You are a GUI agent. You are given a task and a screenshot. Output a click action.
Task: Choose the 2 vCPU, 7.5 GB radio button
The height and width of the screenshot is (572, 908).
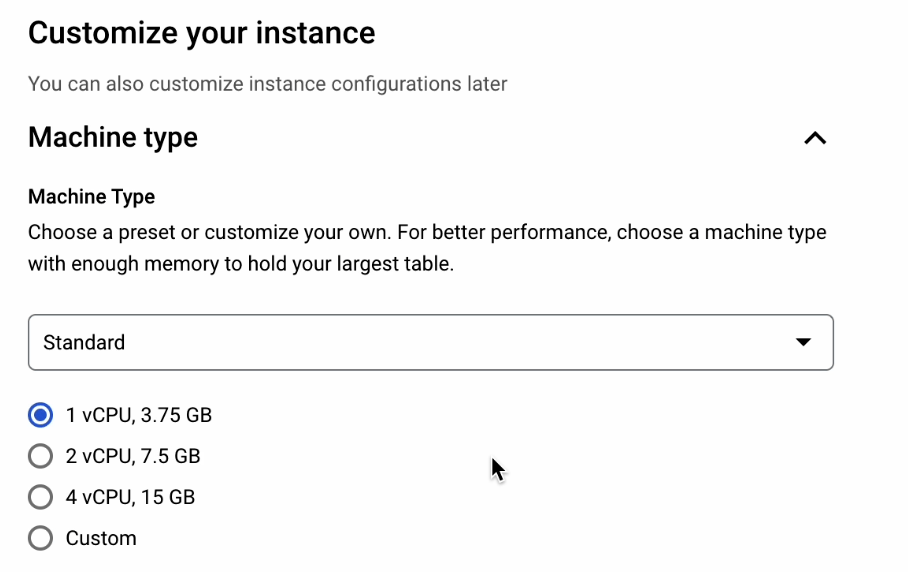[41, 456]
